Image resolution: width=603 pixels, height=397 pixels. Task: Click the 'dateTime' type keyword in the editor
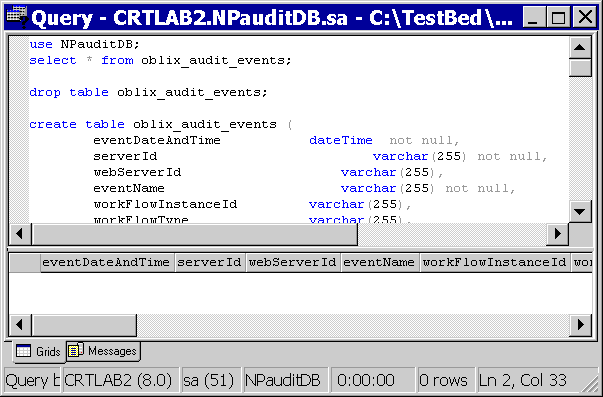tap(341, 140)
